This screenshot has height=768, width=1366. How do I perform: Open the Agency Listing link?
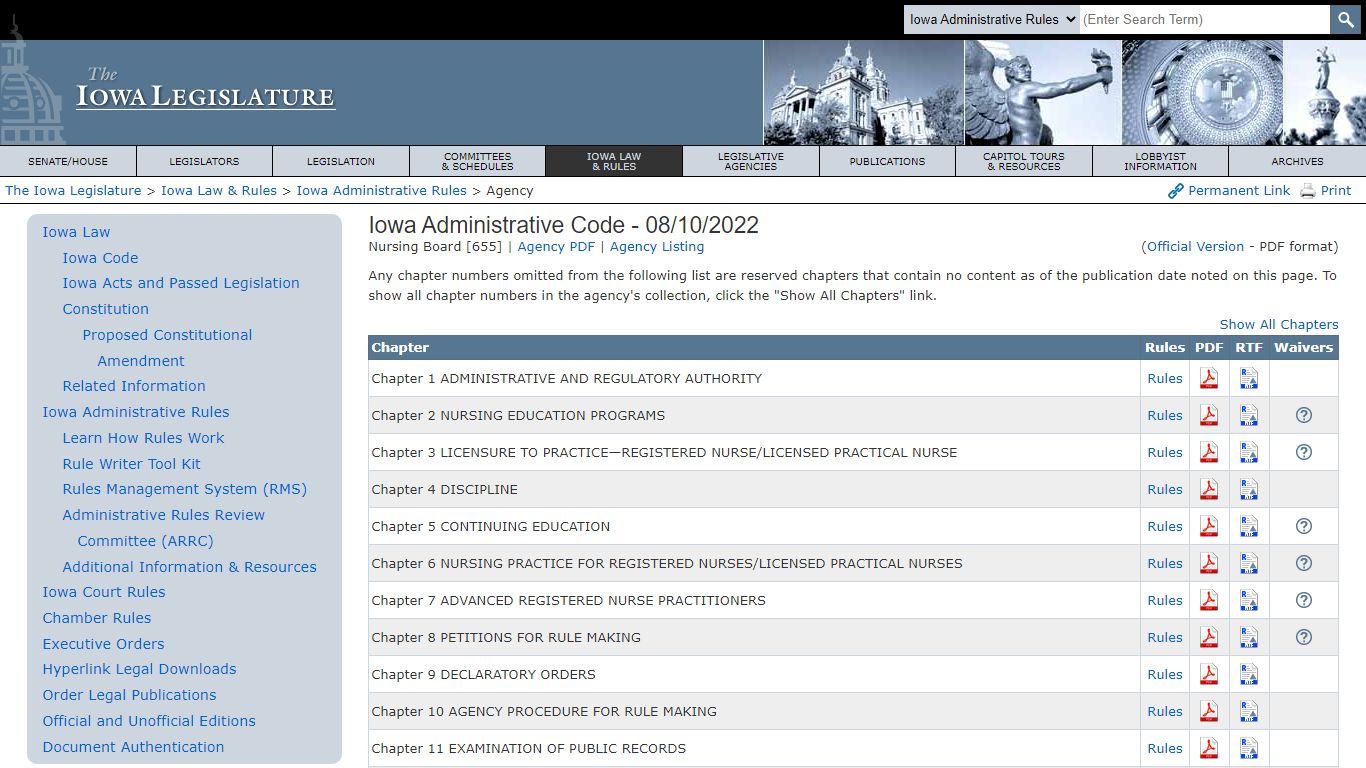coord(657,246)
